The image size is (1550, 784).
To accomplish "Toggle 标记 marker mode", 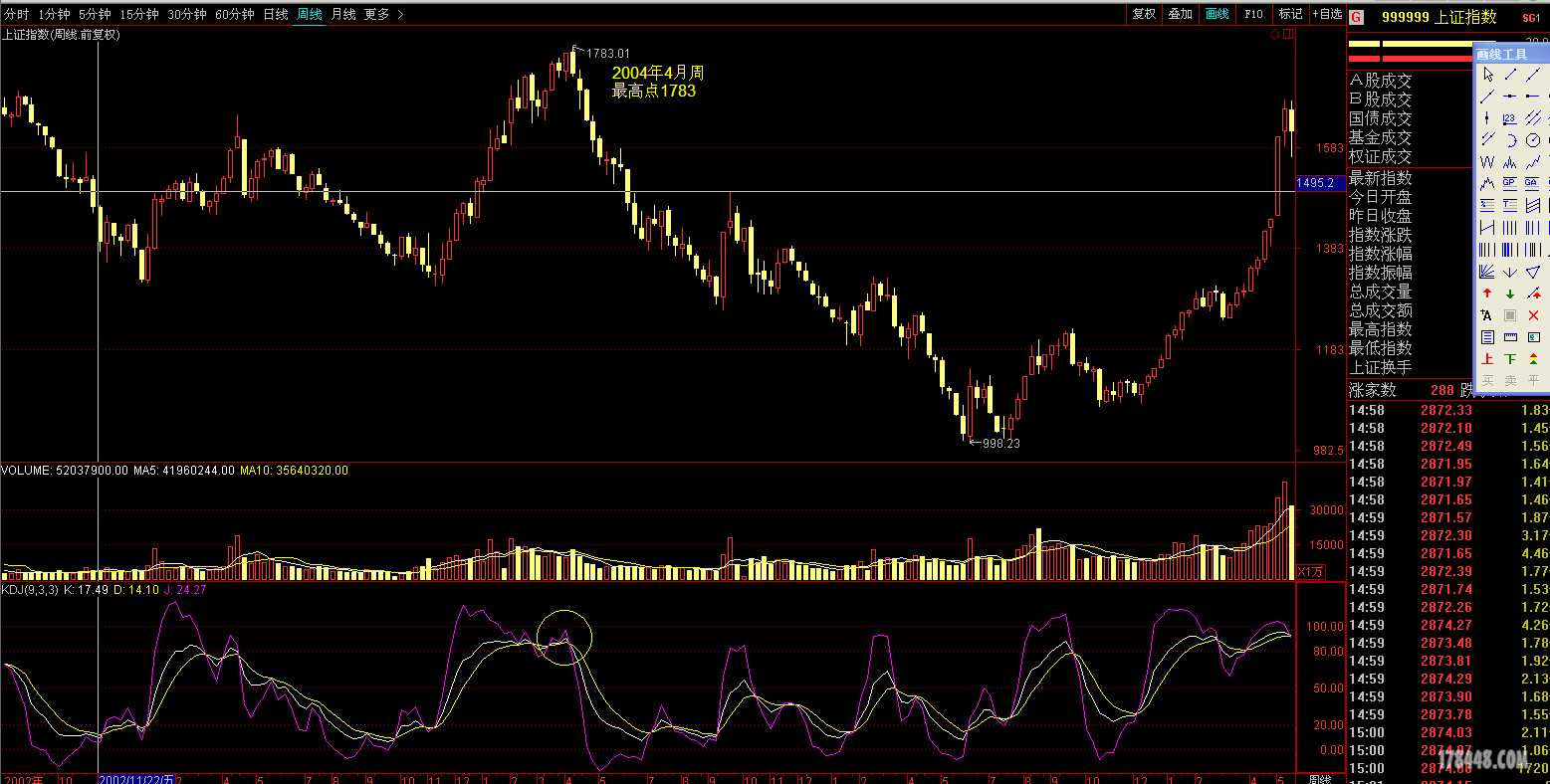I will [1290, 14].
